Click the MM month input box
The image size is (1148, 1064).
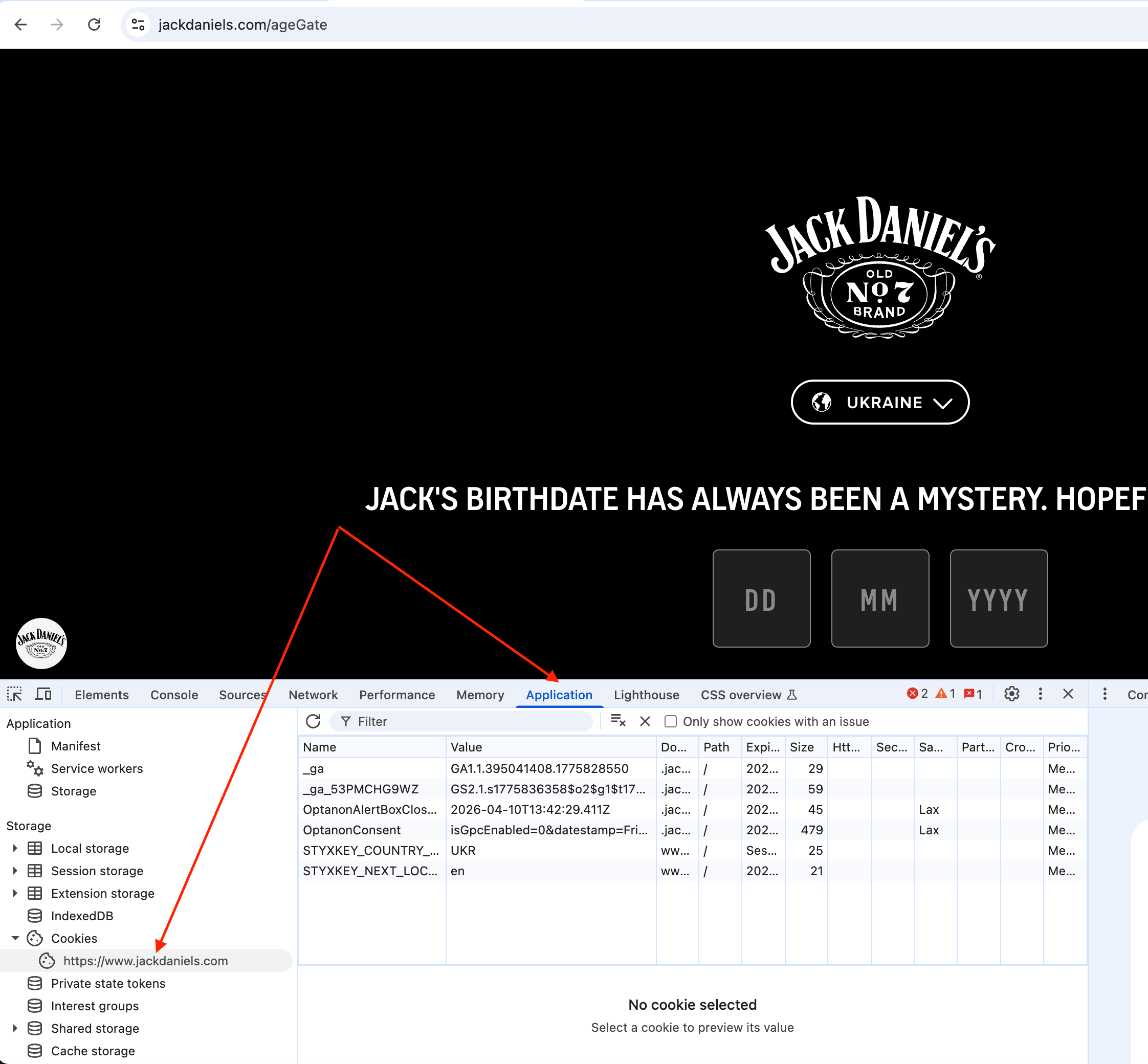[x=880, y=598]
